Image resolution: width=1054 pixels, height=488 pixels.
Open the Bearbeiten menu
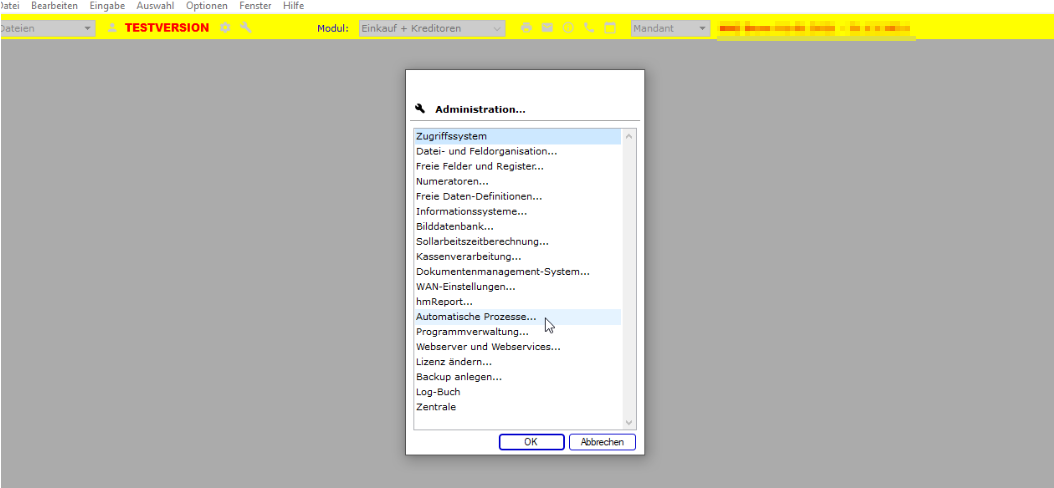pyautogui.click(x=54, y=6)
